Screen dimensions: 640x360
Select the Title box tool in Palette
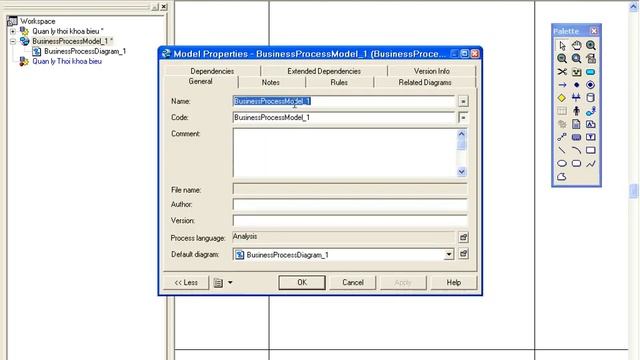click(576, 137)
